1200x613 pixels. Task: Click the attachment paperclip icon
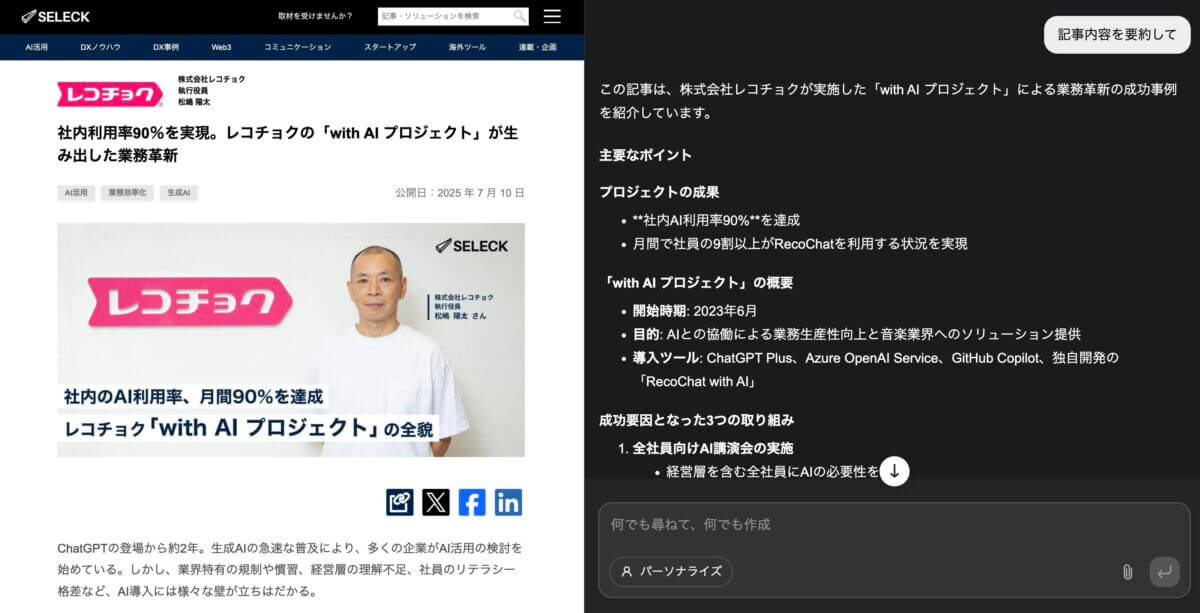(x=1127, y=572)
